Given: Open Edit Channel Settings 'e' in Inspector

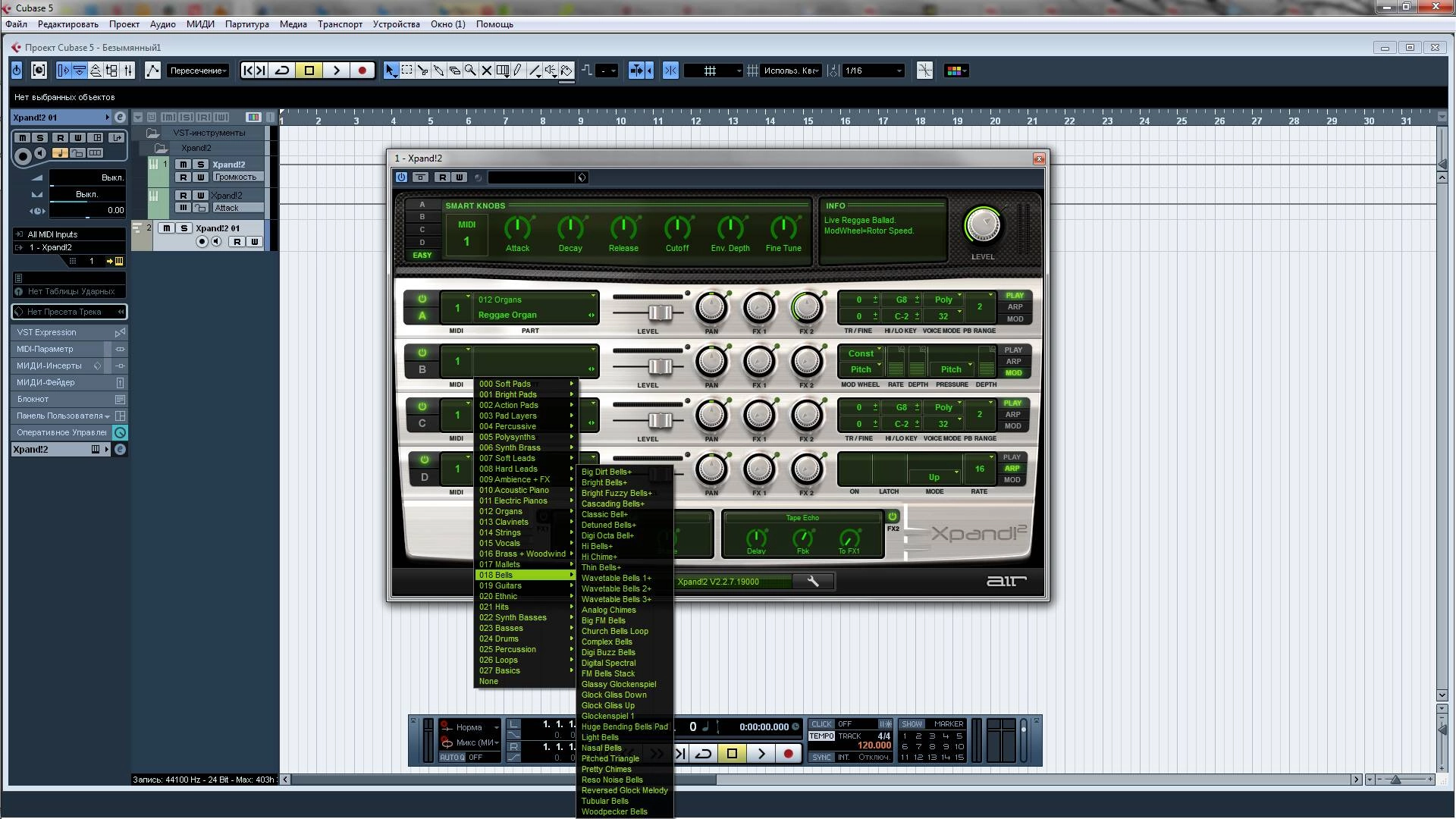Looking at the screenshot, I should coord(120,118).
